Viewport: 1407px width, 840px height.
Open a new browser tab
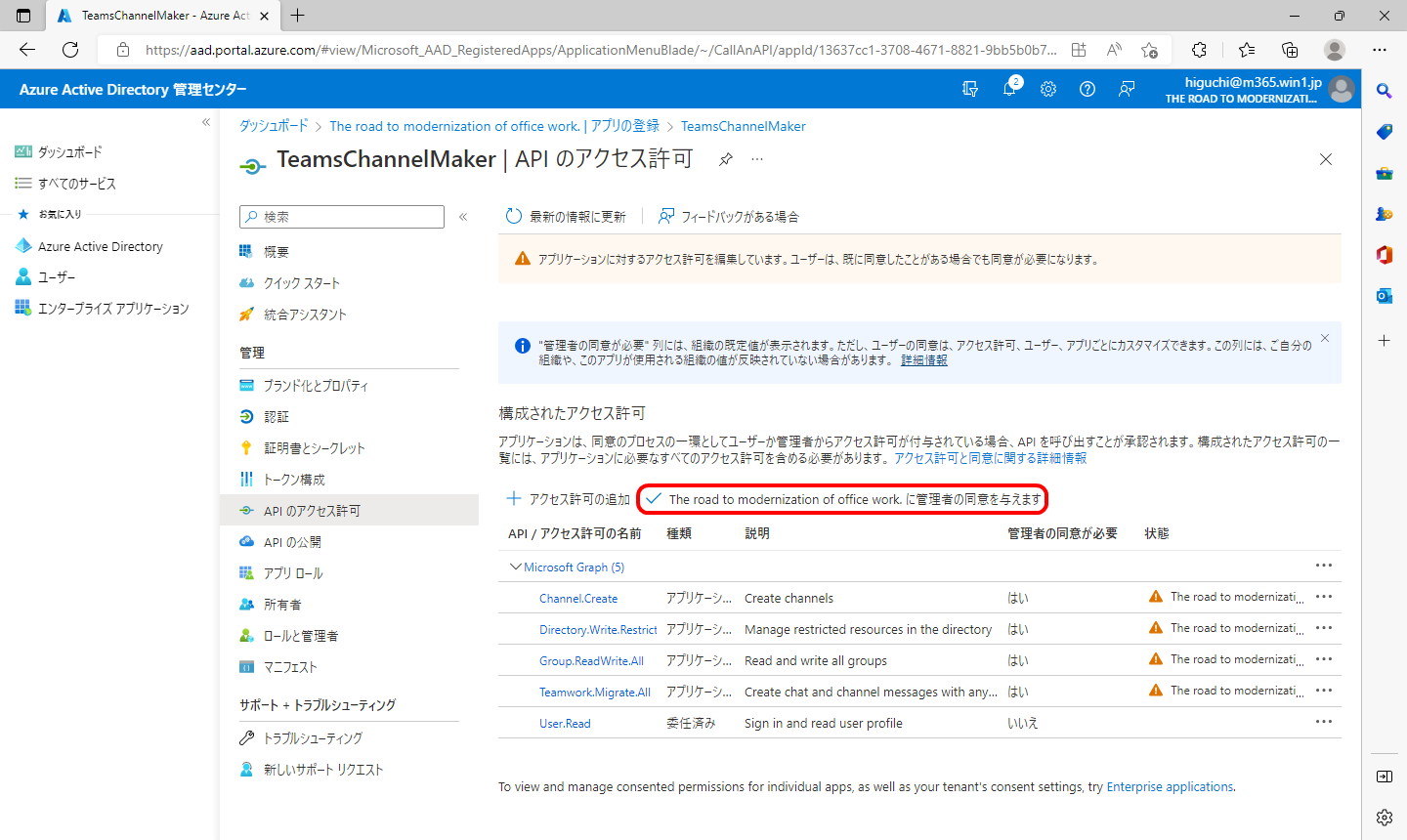(x=298, y=16)
